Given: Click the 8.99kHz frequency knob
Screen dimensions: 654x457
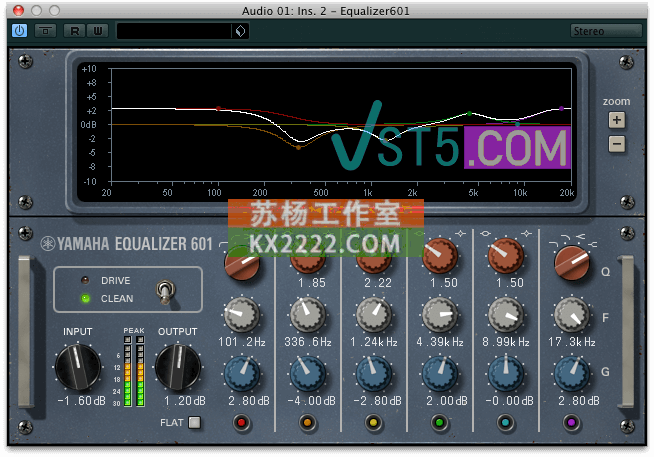Looking at the screenshot, I should 506,315.
